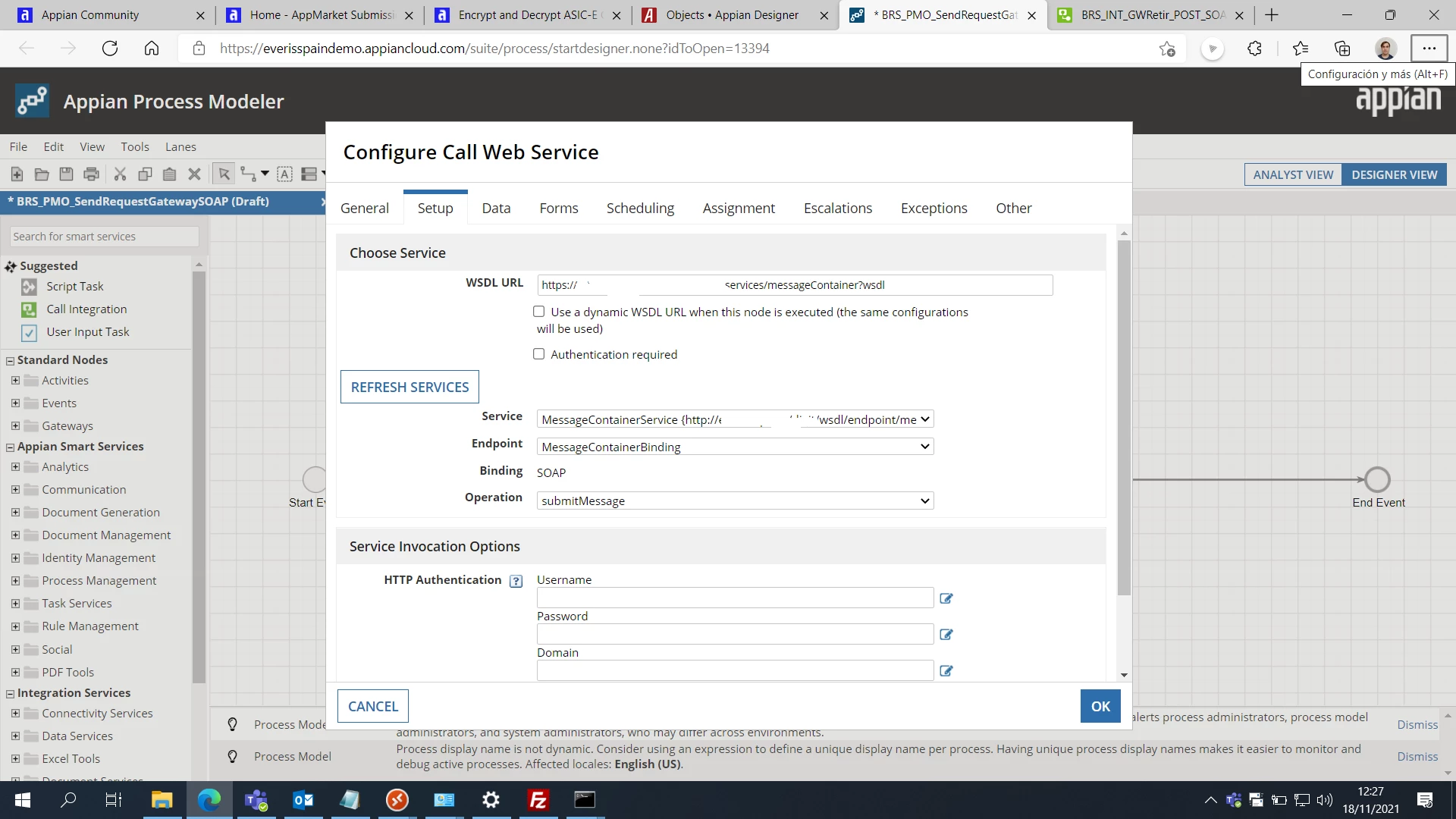
Task: Select the connector tool icon
Action: pyautogui.click(x=249, y=174)
